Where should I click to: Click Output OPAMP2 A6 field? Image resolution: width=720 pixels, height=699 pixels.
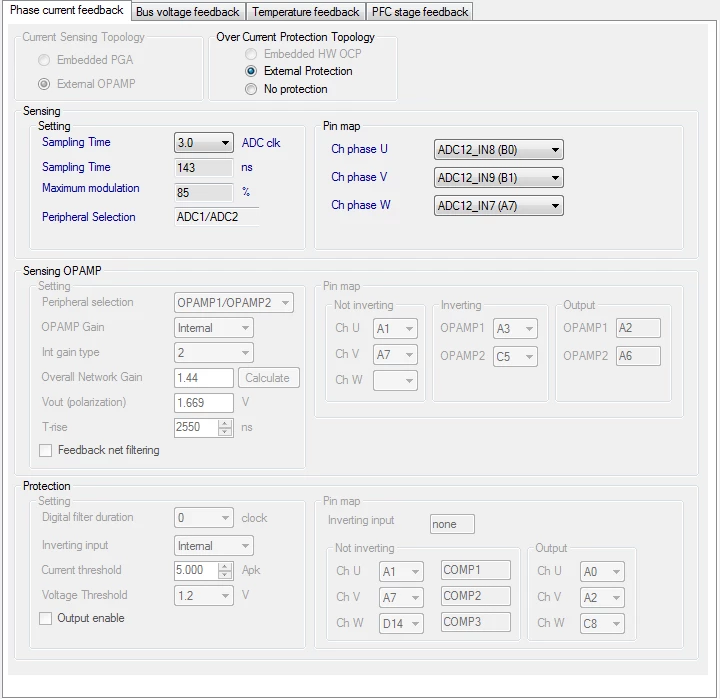click(638, 356)
